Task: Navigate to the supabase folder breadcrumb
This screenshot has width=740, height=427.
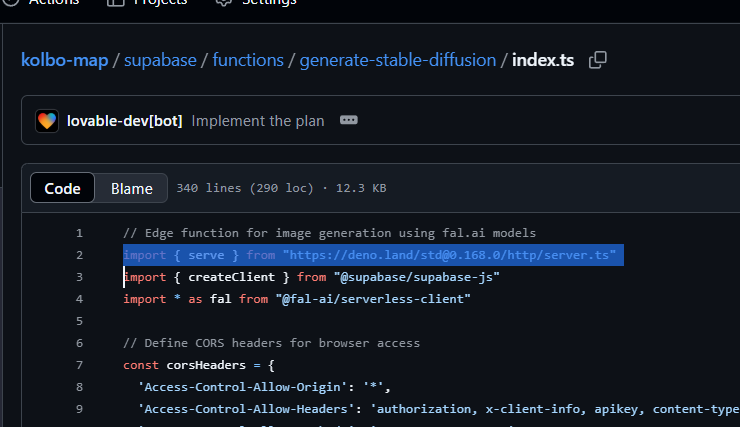Action: [x=162, y=60]
